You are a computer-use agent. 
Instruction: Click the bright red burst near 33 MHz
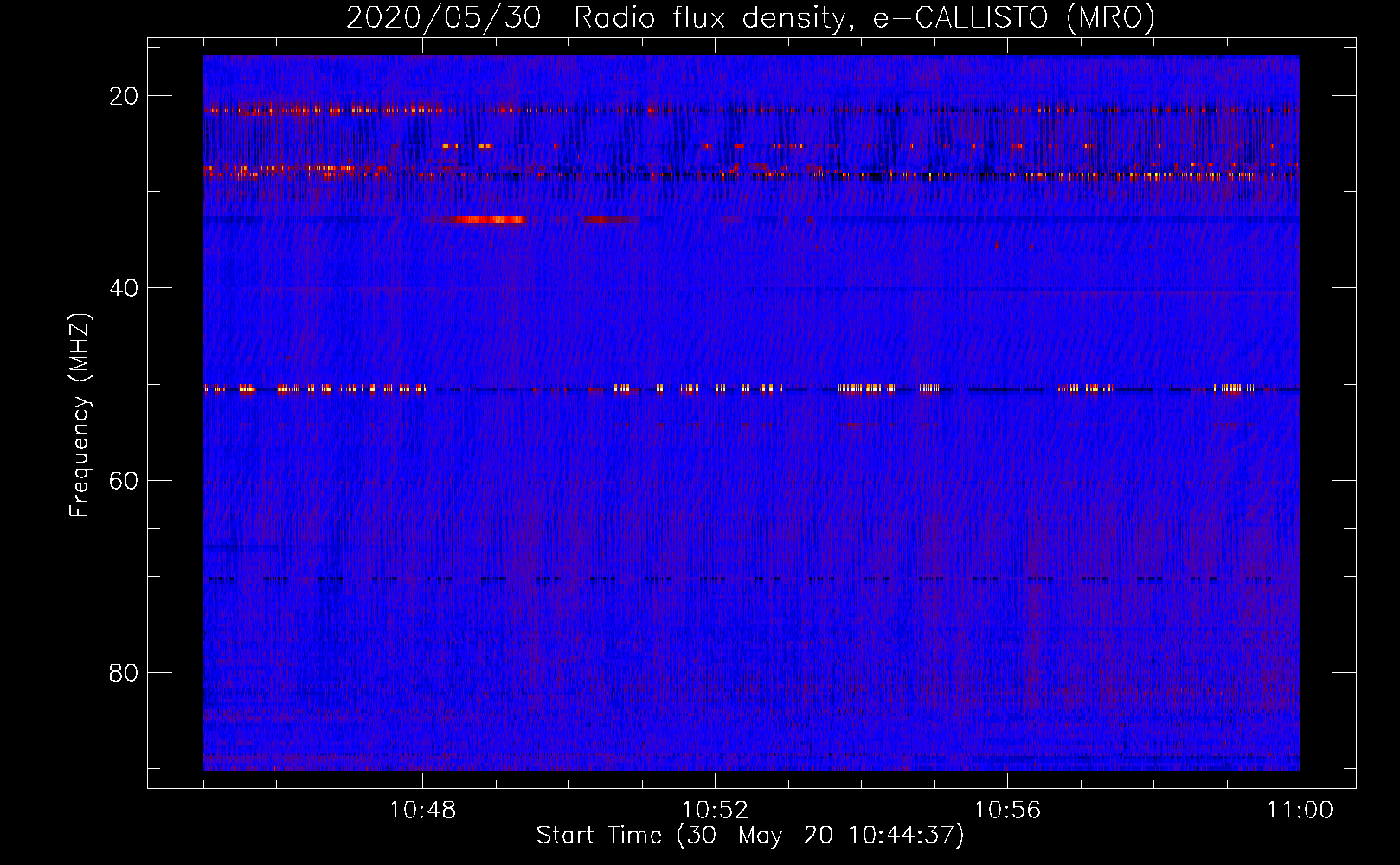[485, 220]
